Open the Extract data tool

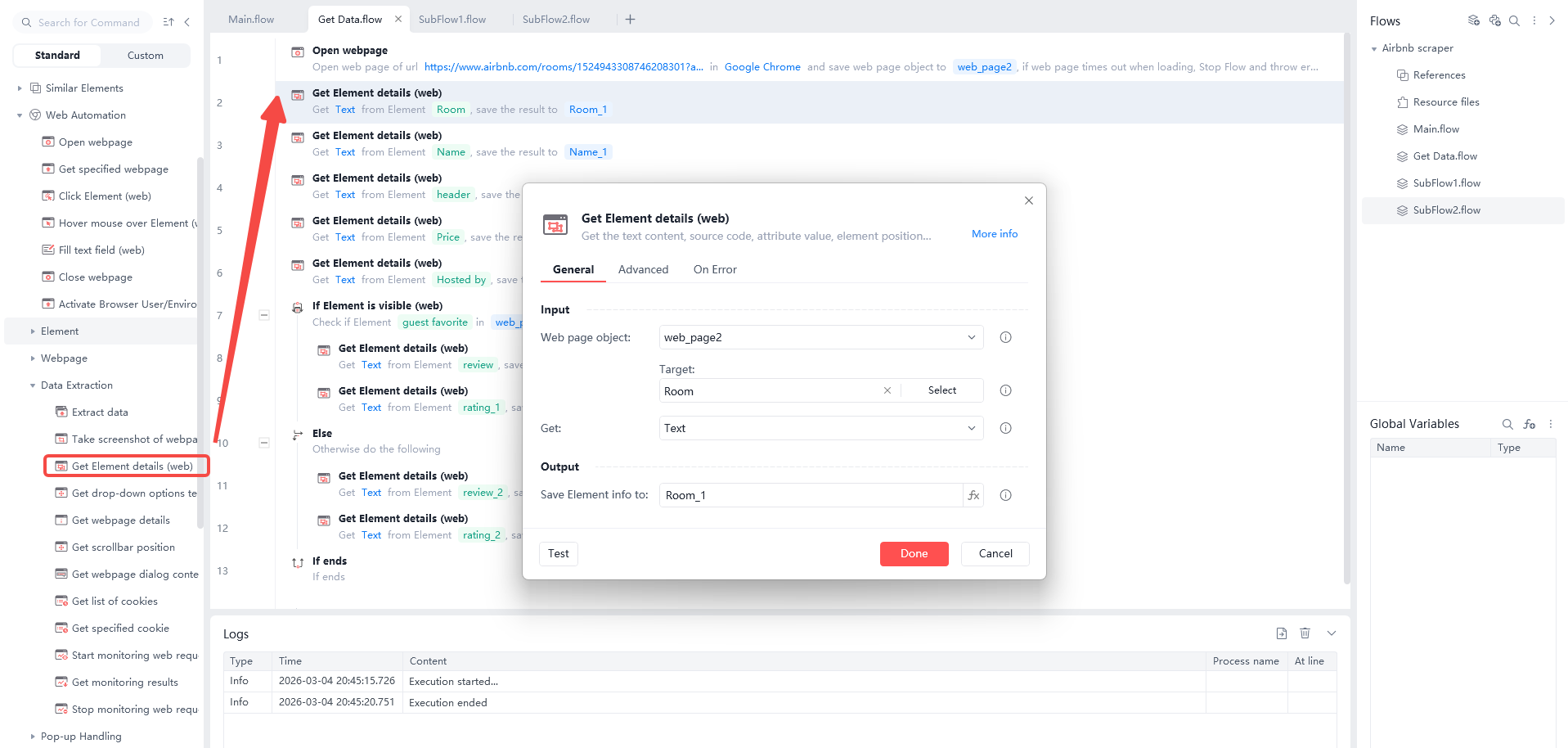tap(101, 412)
